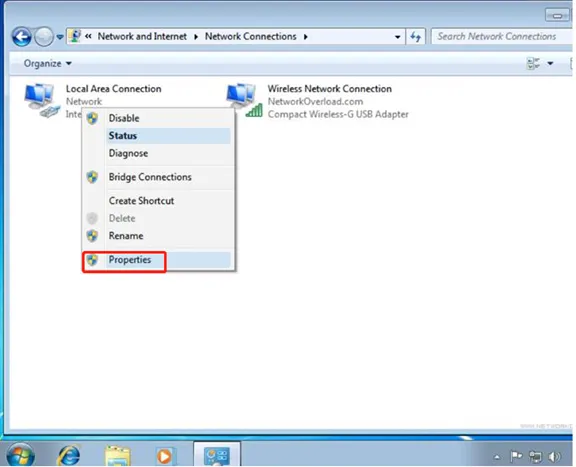
Task: Click the volume speaker tray icon
Action: coord(554,457)
